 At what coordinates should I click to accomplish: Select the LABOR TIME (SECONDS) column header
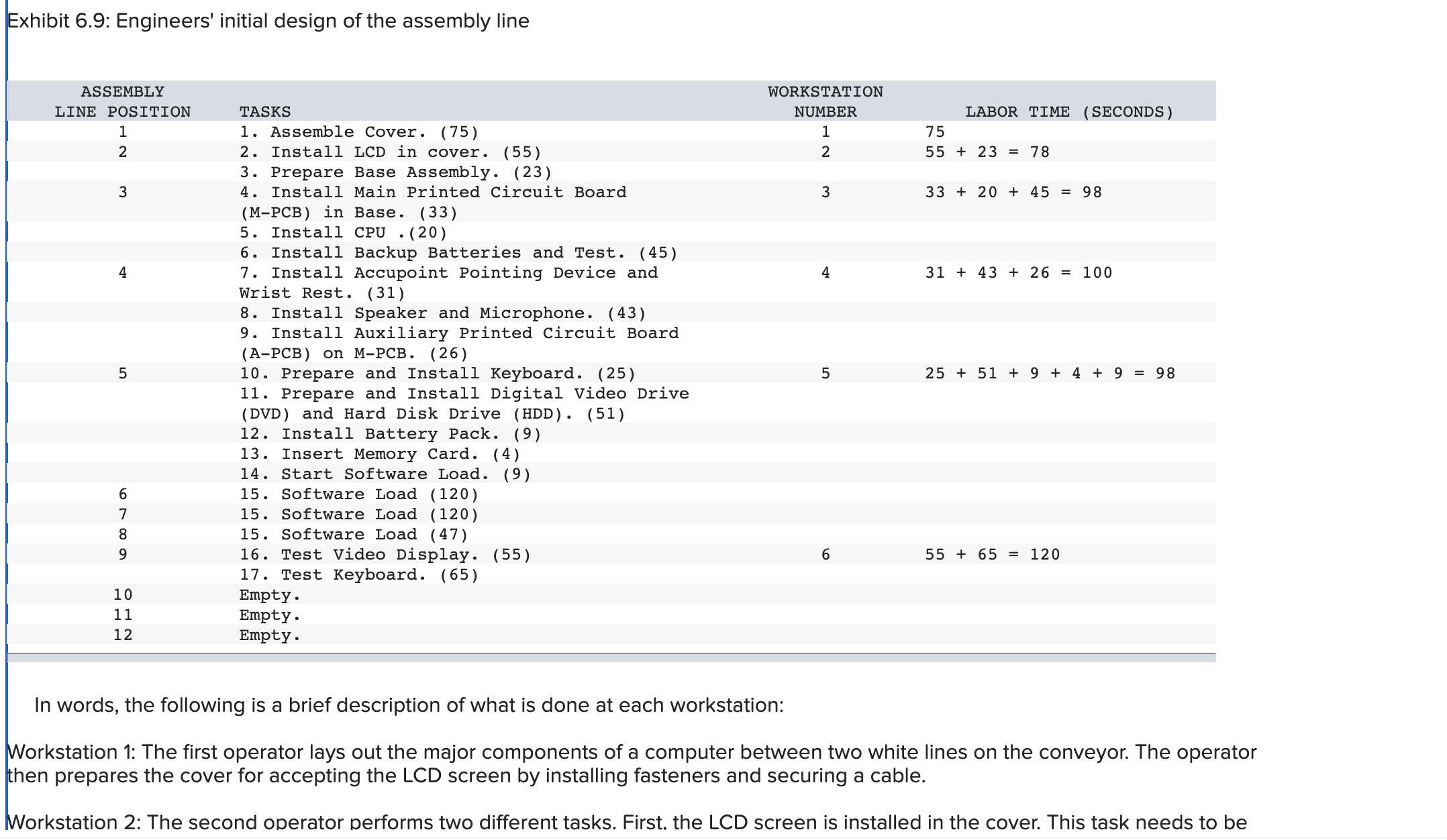pos(1068,111)
